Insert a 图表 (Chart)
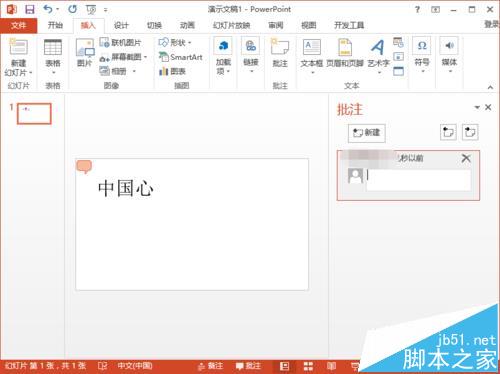500x374 pixels. pos(172,71)
